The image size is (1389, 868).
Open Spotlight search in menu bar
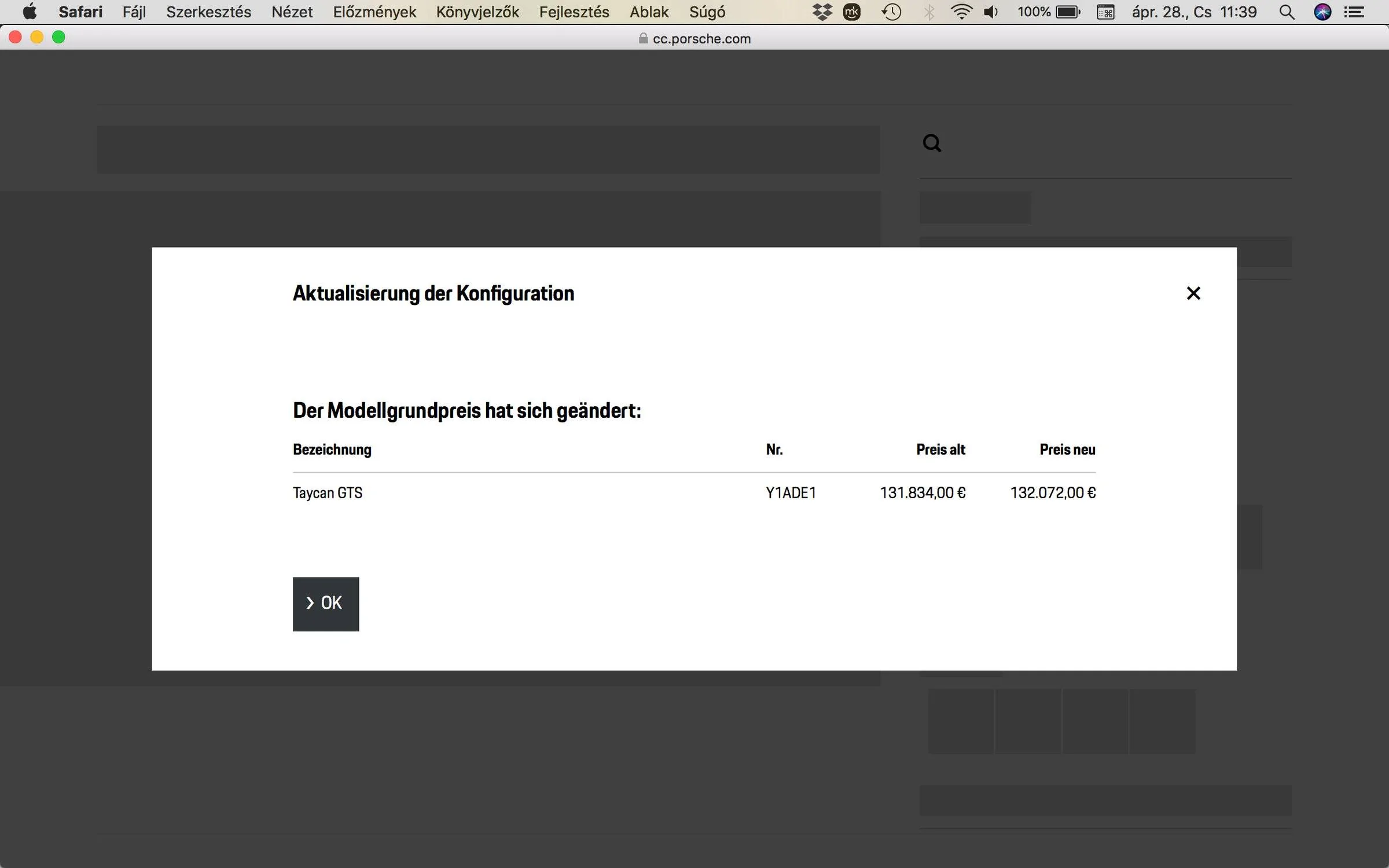(1287, 12)
